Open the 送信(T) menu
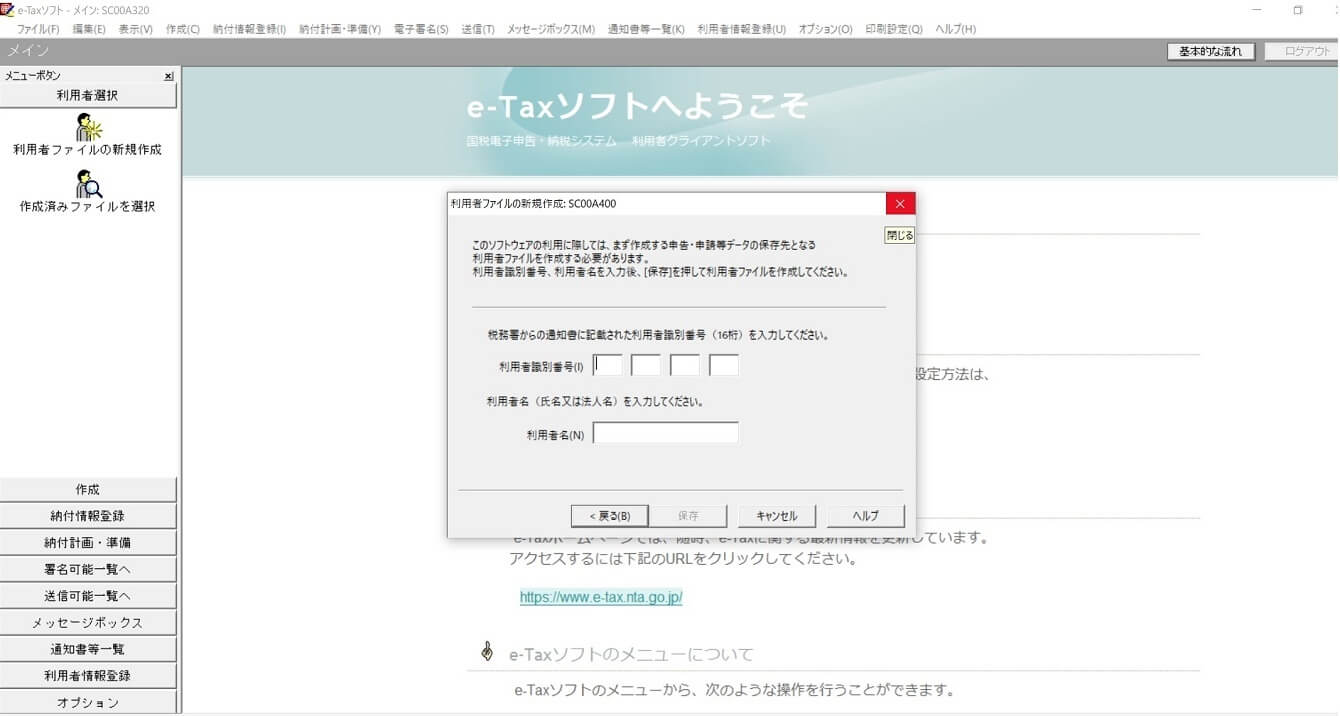1340x716 pixels. pos(478,29)
